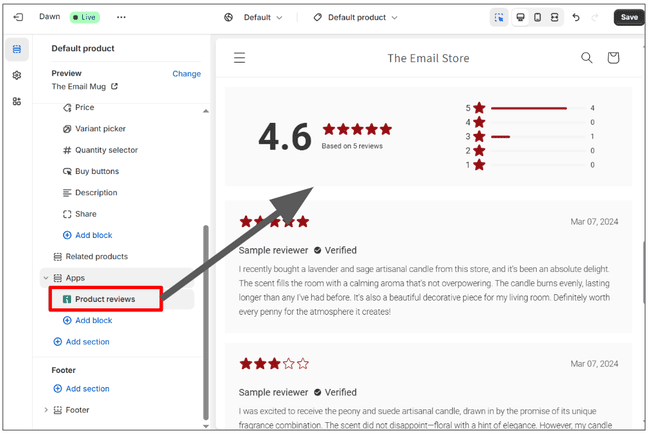Toggle the element inspector tool

[499, 17]
